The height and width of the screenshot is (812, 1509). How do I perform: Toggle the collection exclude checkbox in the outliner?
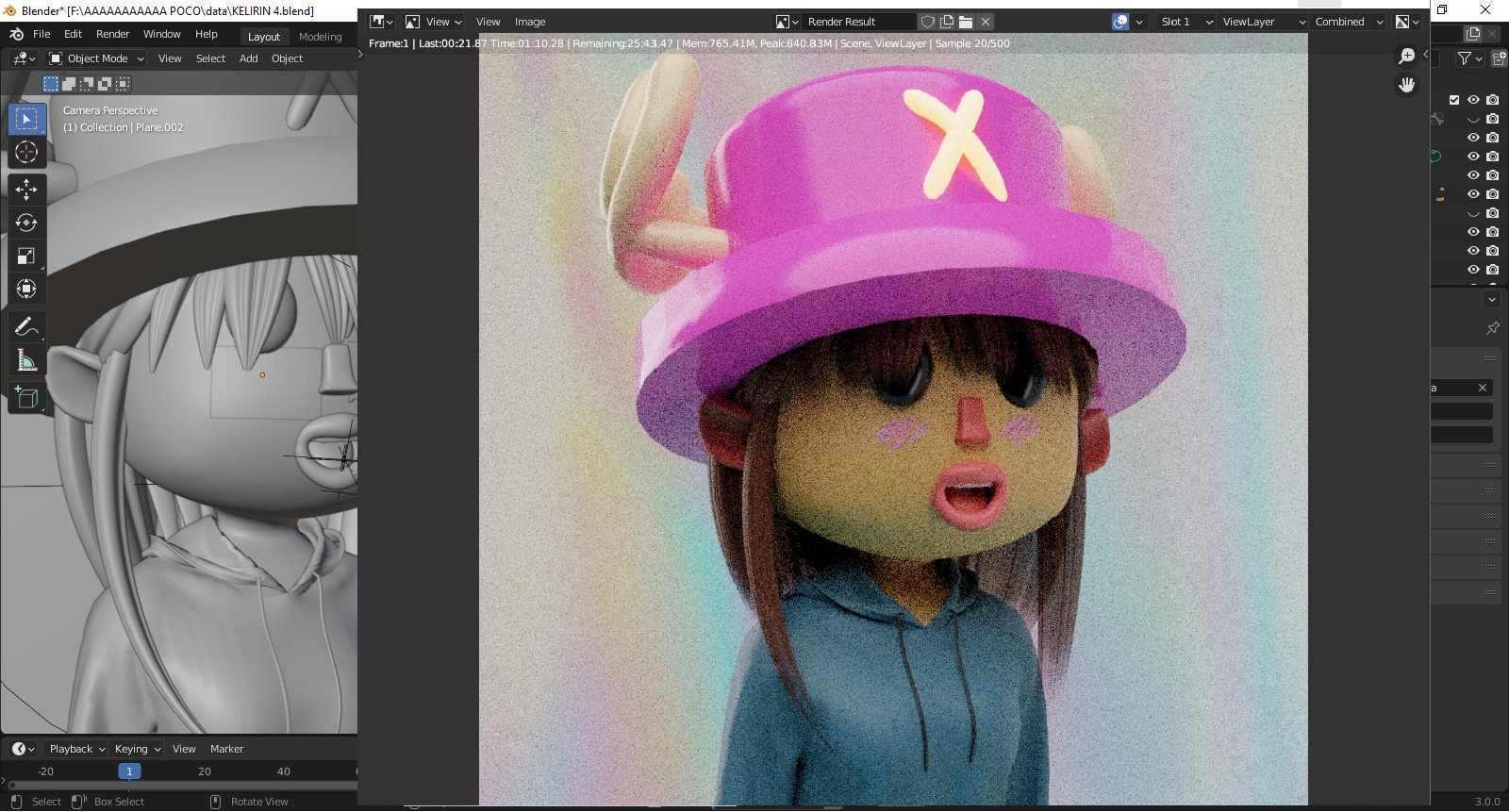[1454, 100]
